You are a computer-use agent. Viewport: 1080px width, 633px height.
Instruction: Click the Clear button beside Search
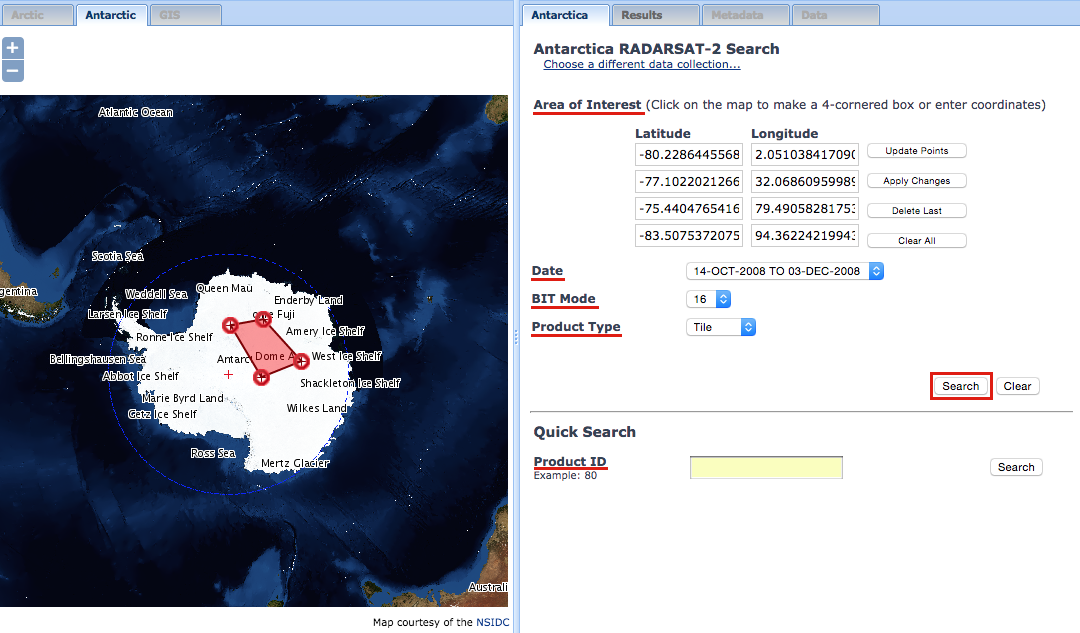pos(1017,386)
